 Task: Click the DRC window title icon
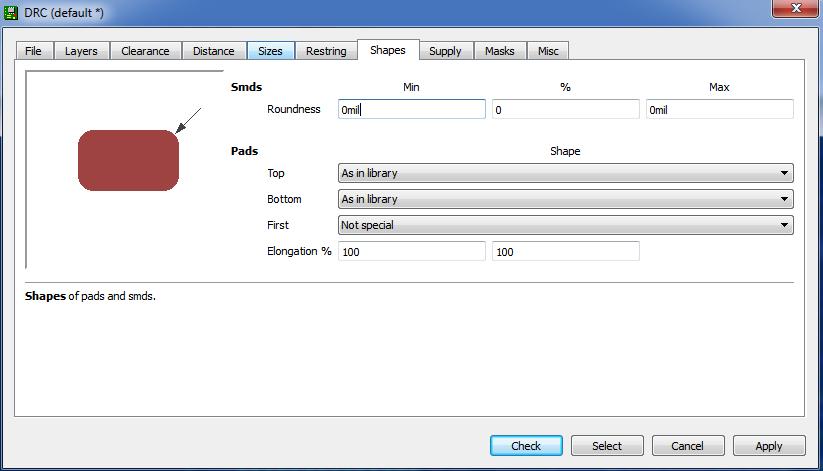(10, 12)
